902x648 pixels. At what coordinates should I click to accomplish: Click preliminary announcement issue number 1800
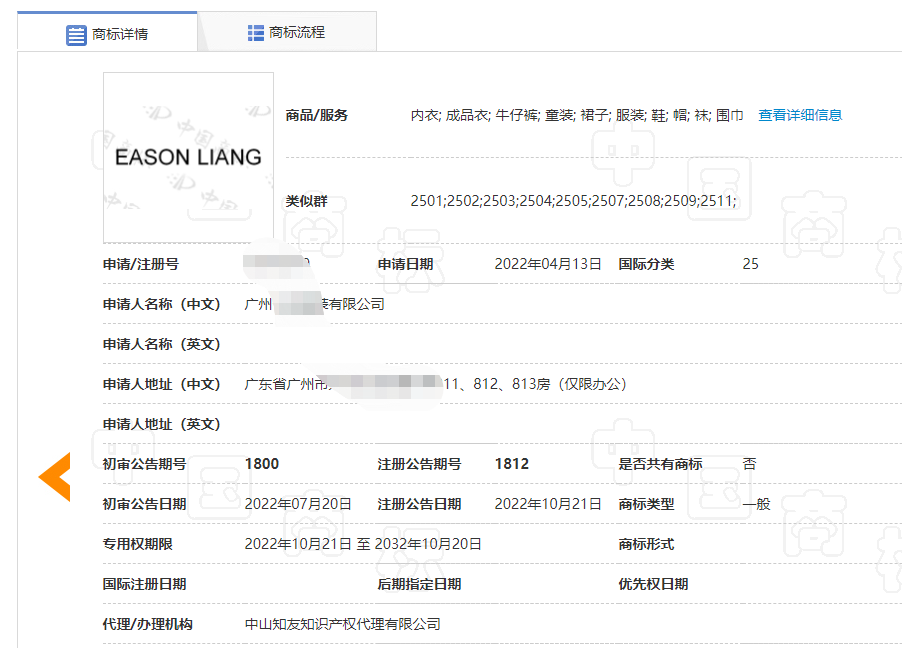click(262, 464)
